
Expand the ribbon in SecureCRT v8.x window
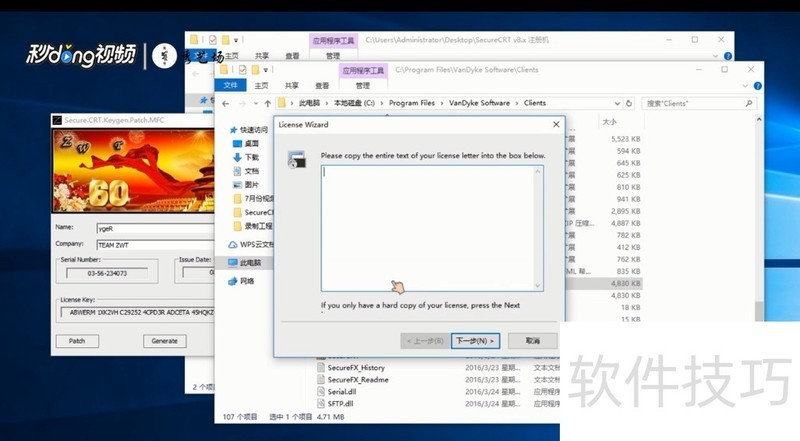tap(715, 56)
